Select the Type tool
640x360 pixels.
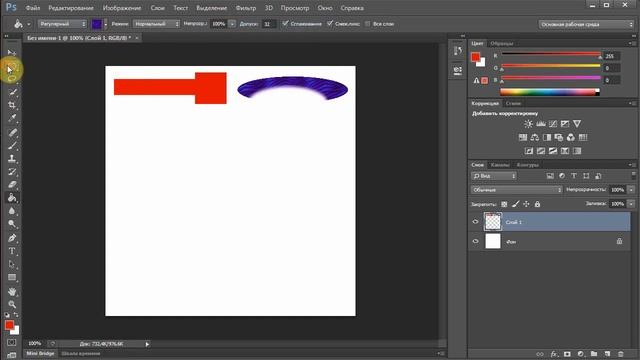tap(12, 251)
